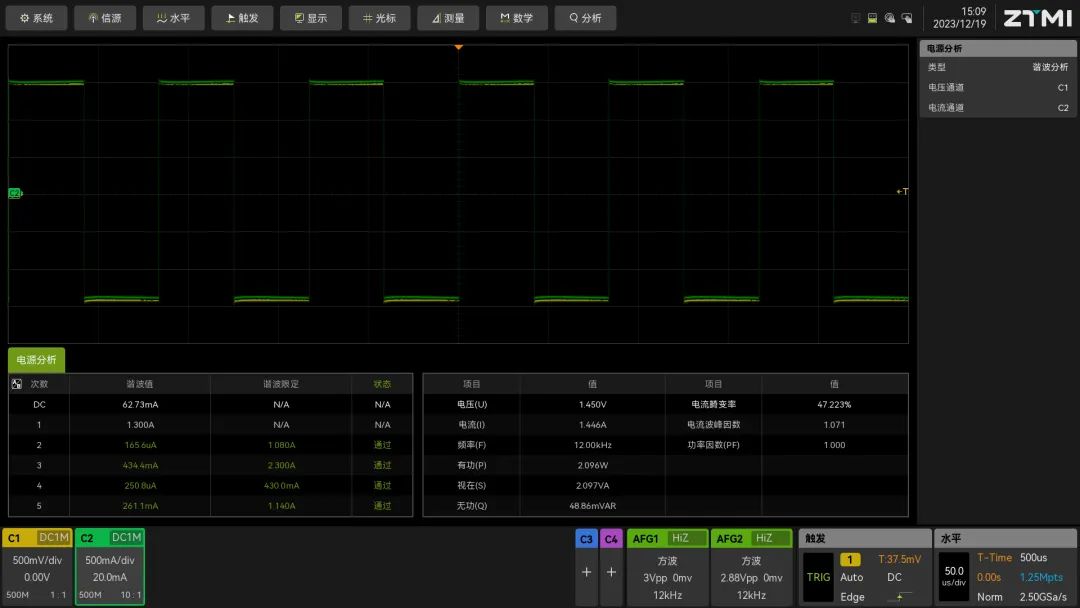Change 电流通道 current channel C2

click(997, 107)
